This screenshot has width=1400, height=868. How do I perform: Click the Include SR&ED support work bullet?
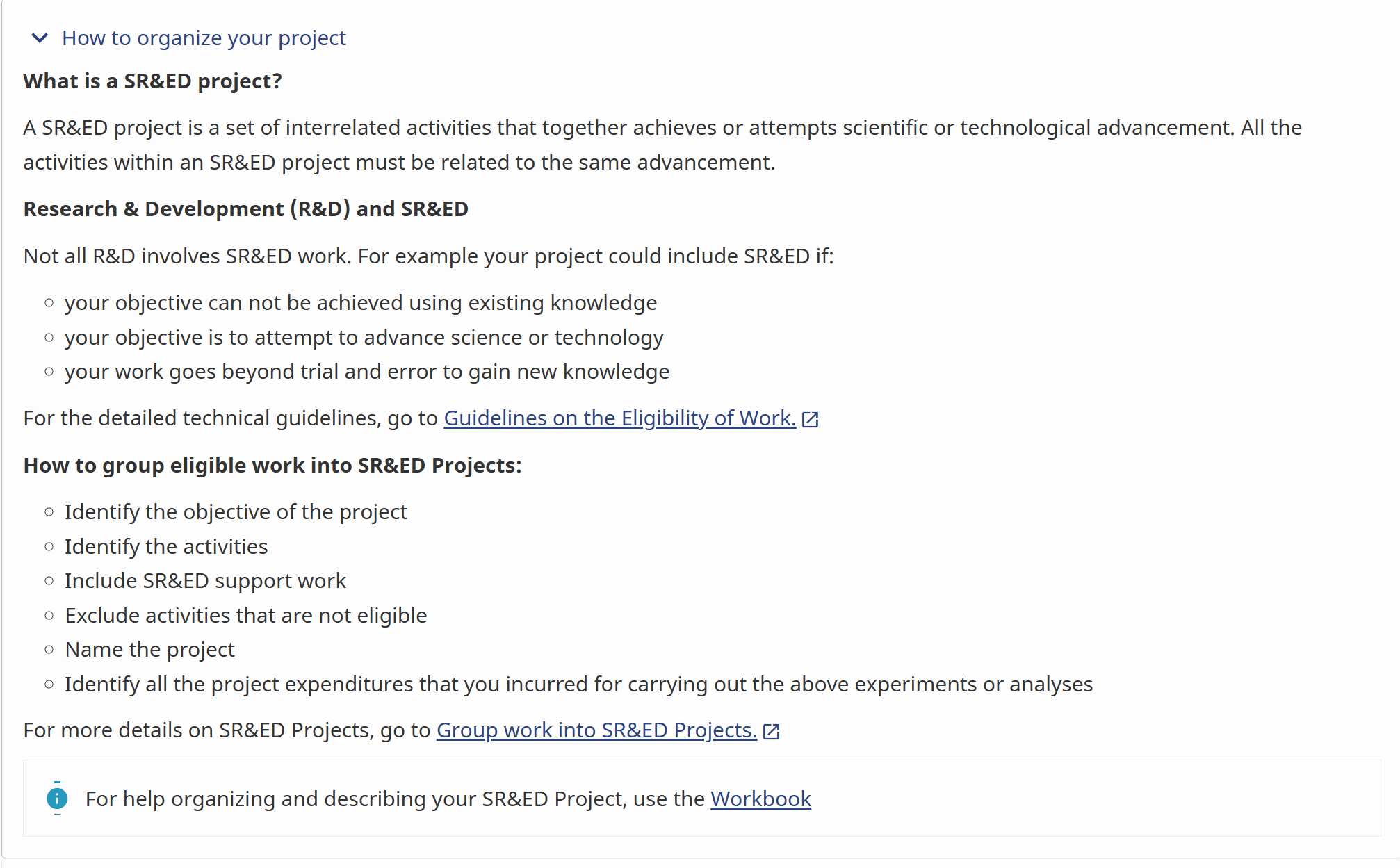click(205, 581)
